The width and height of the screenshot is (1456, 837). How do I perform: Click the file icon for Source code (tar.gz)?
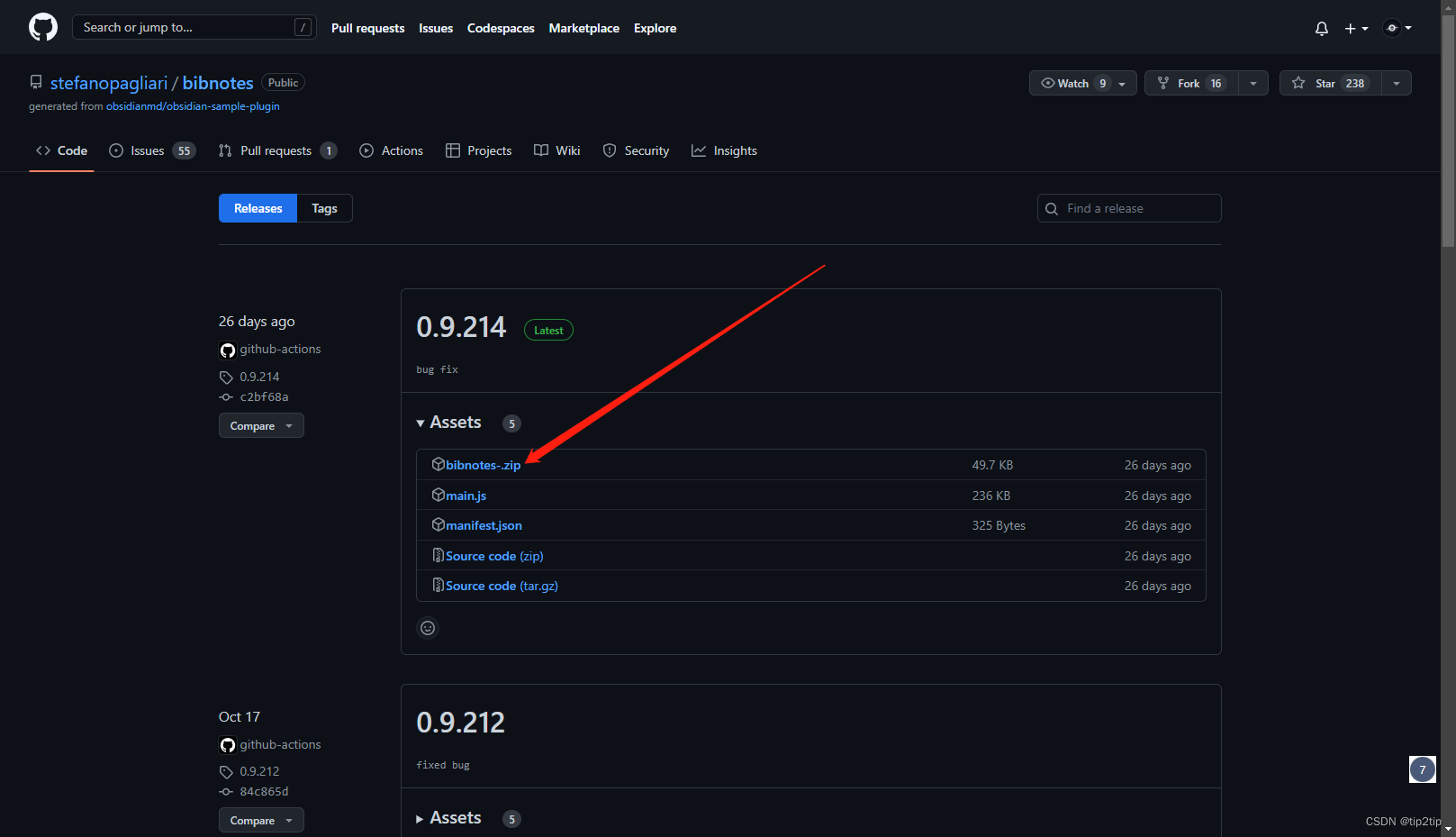(439, 585)
